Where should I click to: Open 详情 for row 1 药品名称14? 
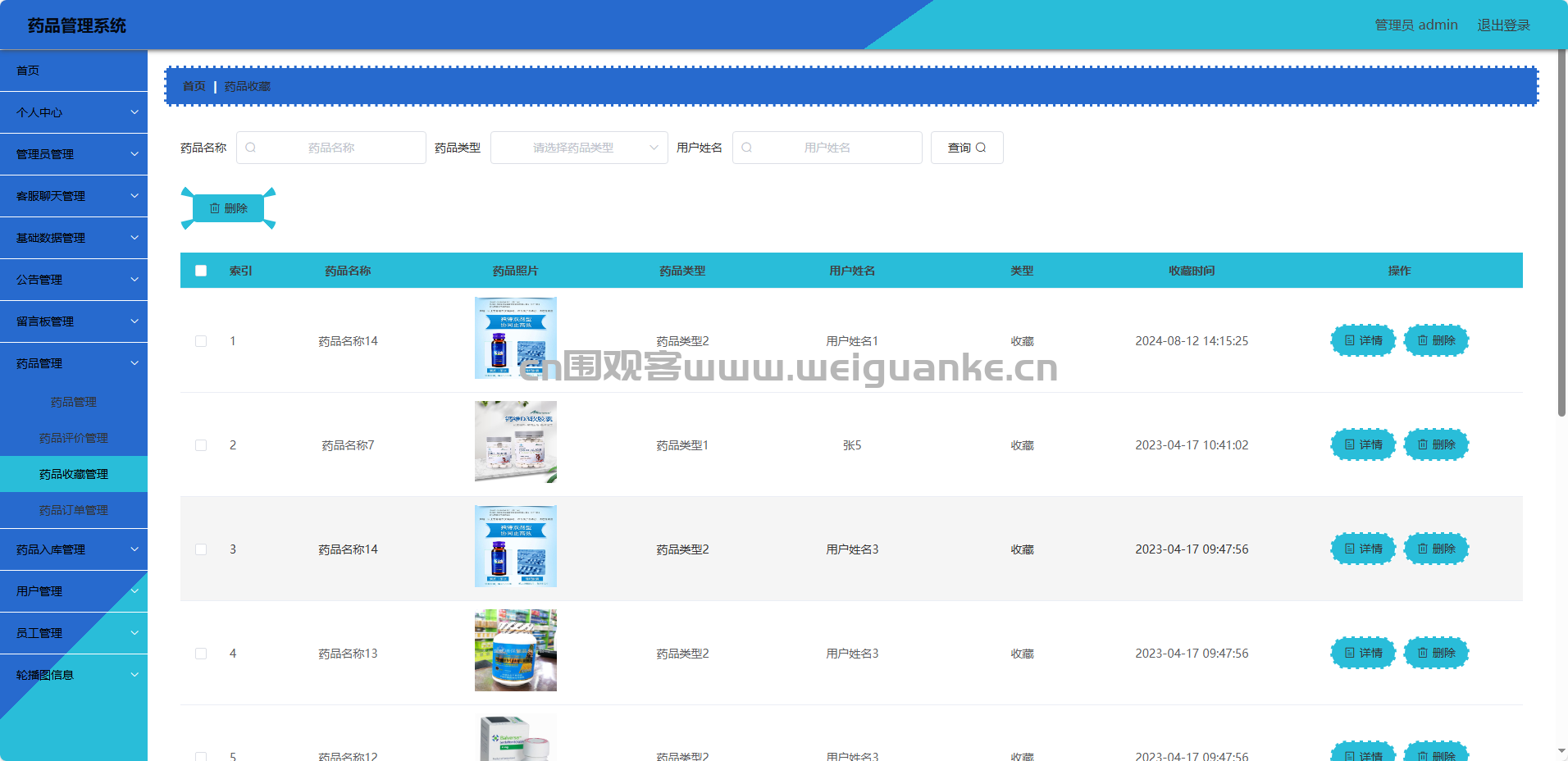pyautogui.click(x=1363, y=340)
